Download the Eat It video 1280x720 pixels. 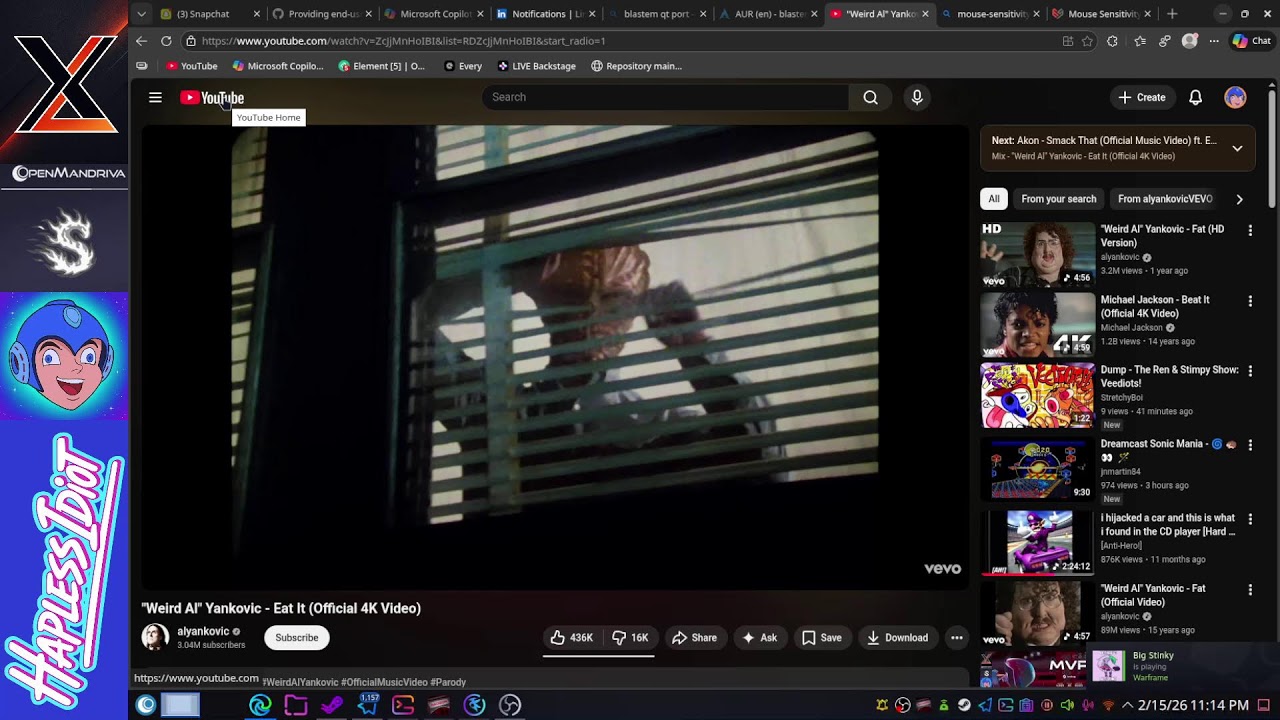897,638
